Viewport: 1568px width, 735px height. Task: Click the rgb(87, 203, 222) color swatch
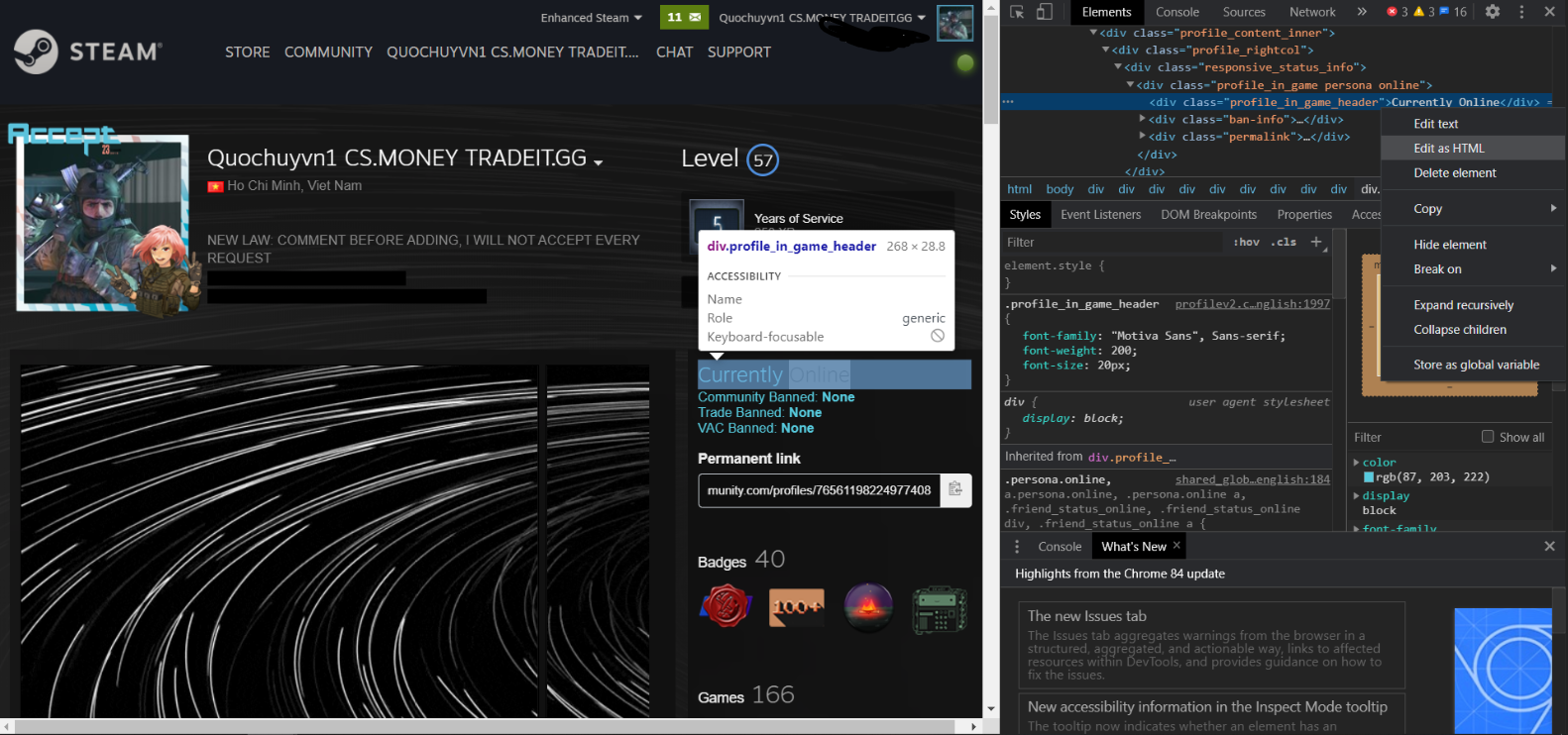pyautogui.click(x=1369, y=477)
